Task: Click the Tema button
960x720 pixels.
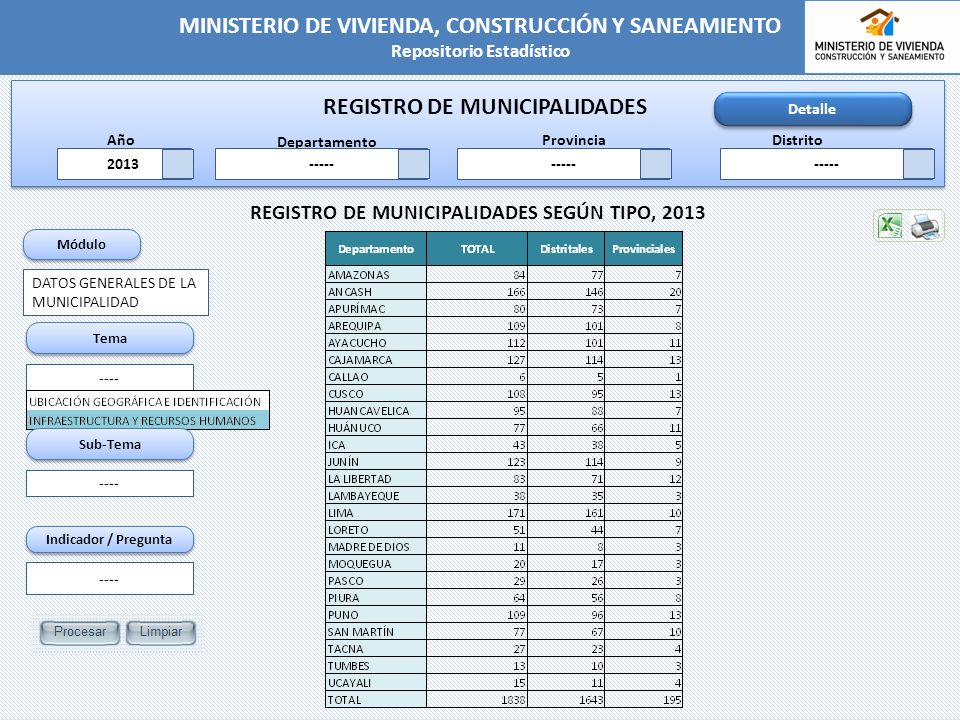Action: [x=110, y=339]
